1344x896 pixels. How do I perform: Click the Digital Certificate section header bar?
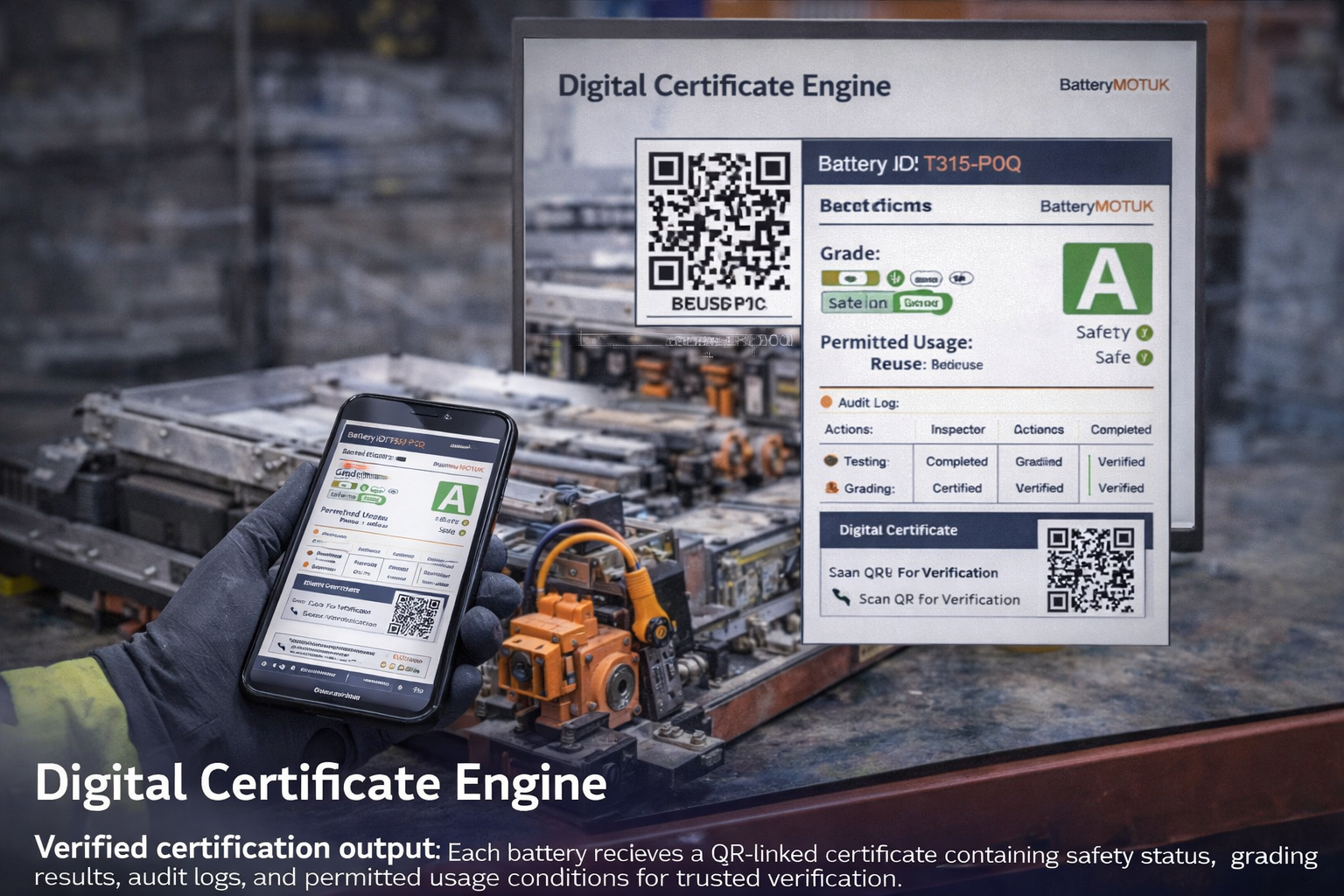pos(927,530)
